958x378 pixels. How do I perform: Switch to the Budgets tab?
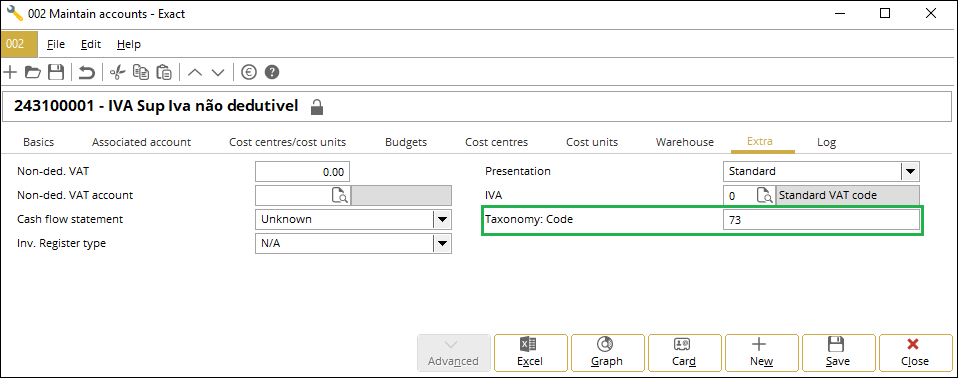pos(406,142)
